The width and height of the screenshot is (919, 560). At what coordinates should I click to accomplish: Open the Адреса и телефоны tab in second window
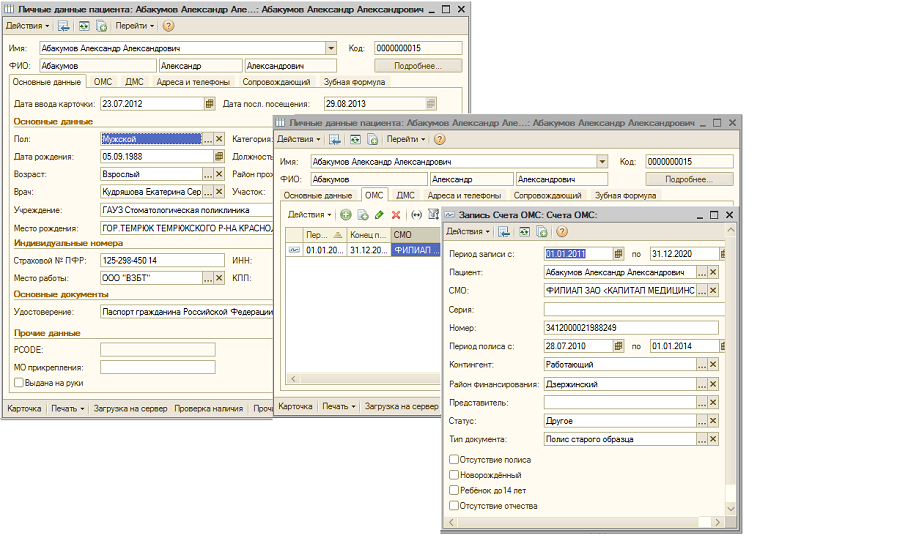click(462, 196)
